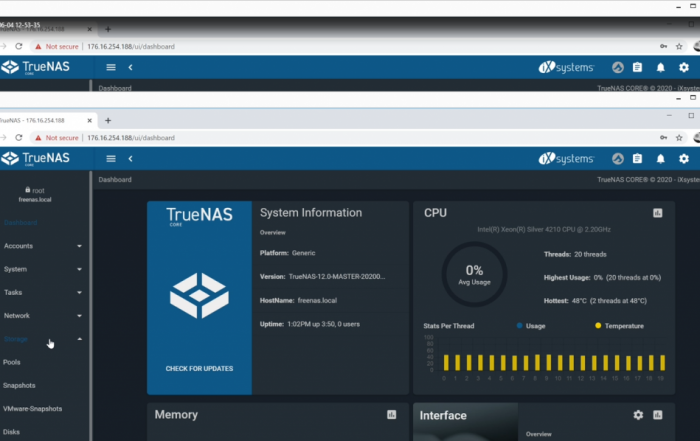700x441 pixels.
Task: Open Snapshots under Storage
Action: [x=19, y=385]
